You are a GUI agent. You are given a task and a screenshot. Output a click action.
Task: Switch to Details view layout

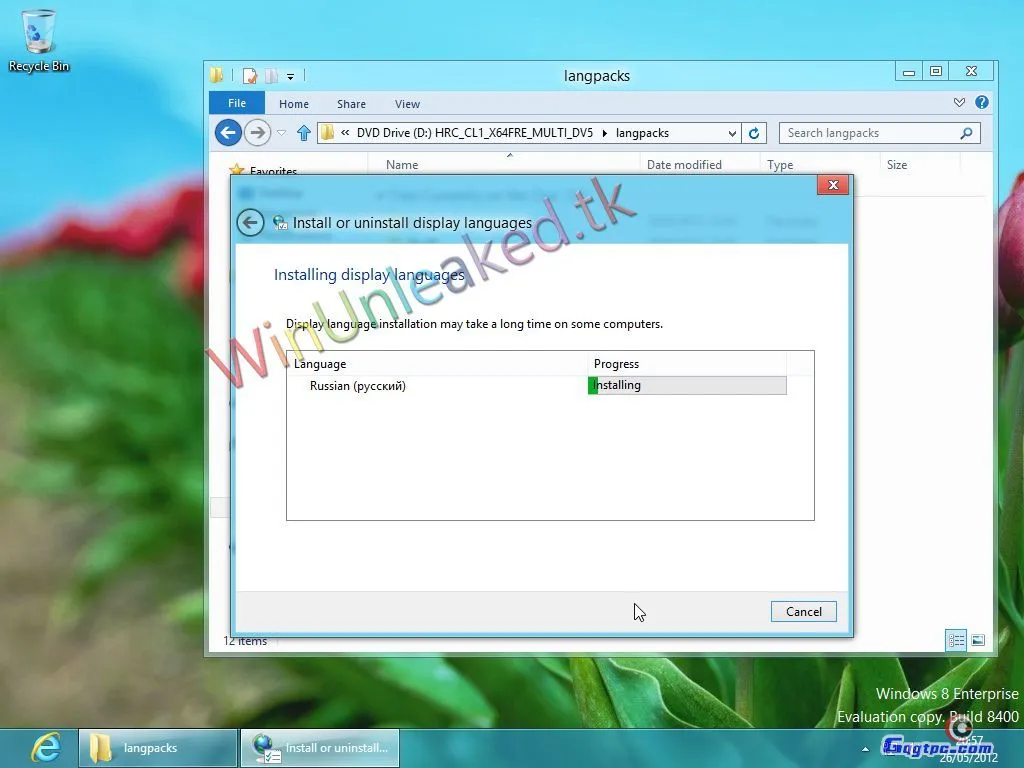[x=956, y=641]
